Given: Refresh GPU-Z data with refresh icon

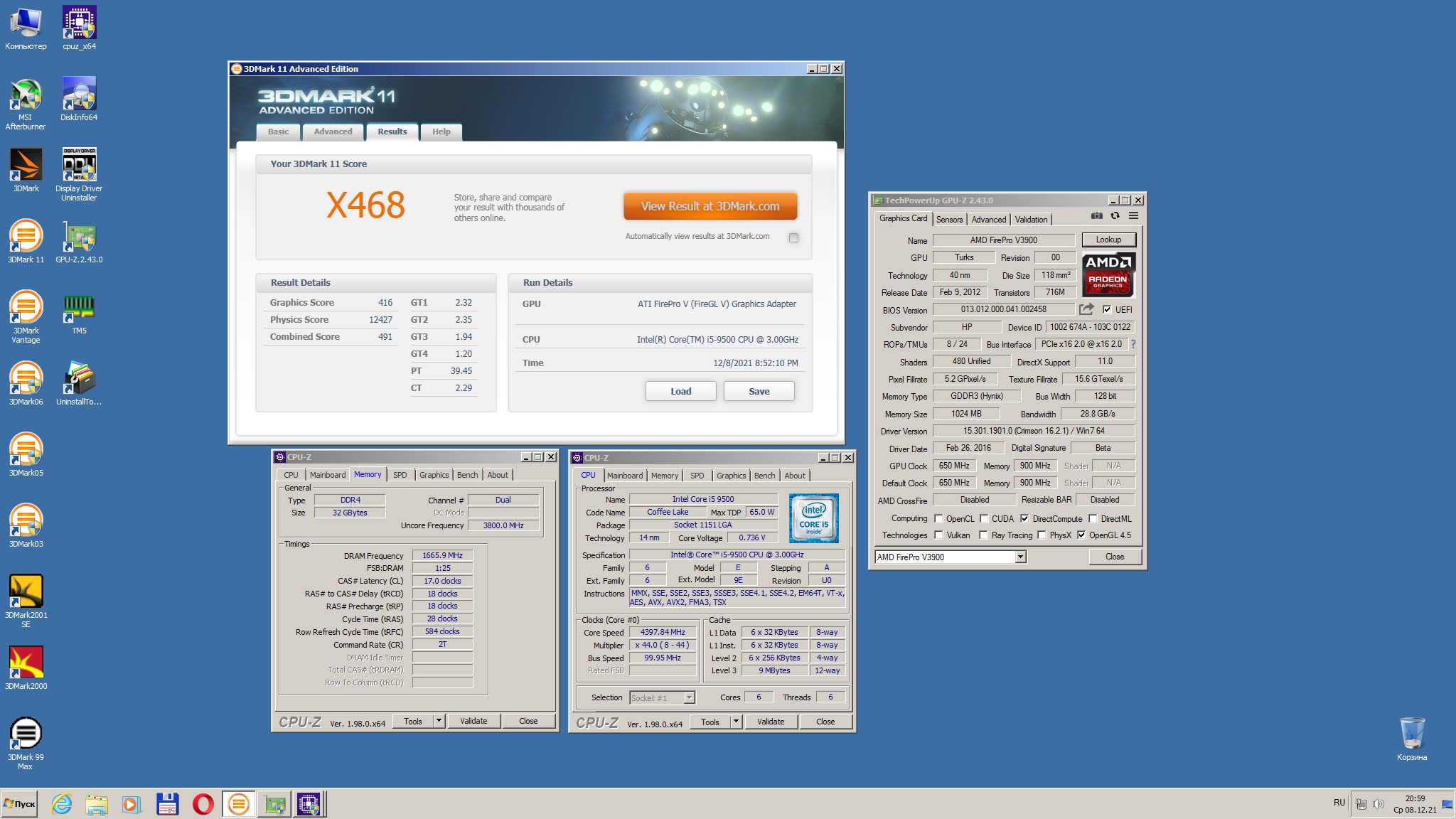Looking at the screenshot, I should (1115, 216).
